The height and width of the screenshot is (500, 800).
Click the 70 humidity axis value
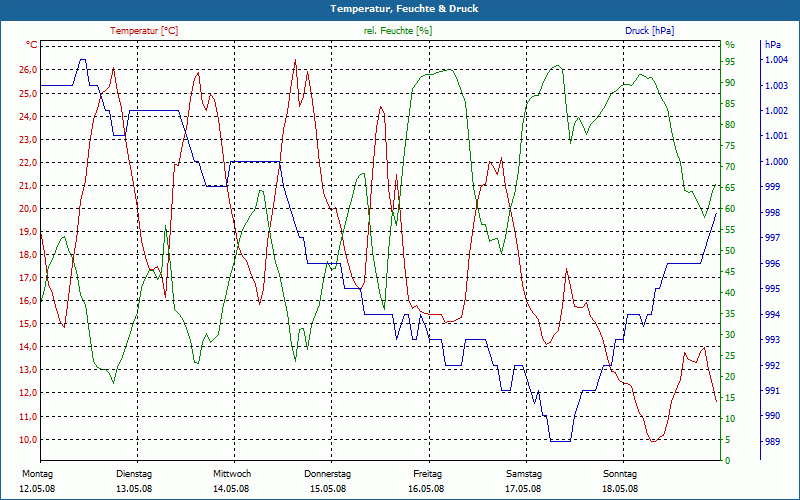point(730,167)
